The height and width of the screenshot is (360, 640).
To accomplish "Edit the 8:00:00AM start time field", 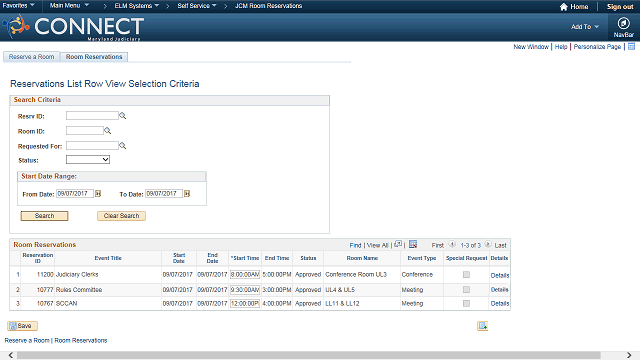I will pyautogui.click(x=244, y=275).
